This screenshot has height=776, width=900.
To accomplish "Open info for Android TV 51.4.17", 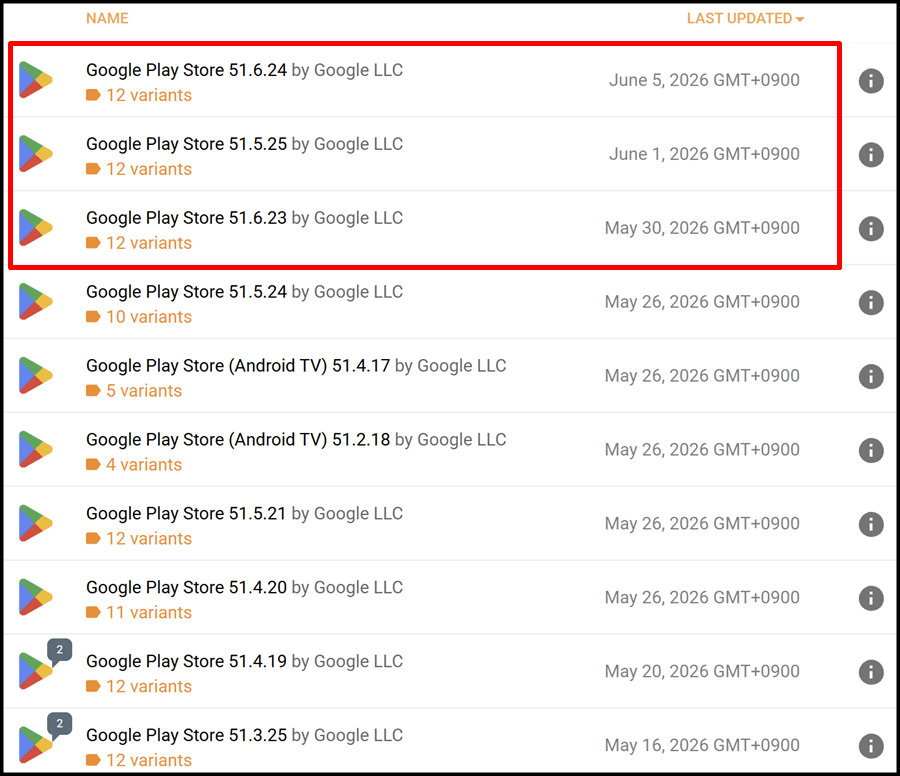I will (871, 377).
